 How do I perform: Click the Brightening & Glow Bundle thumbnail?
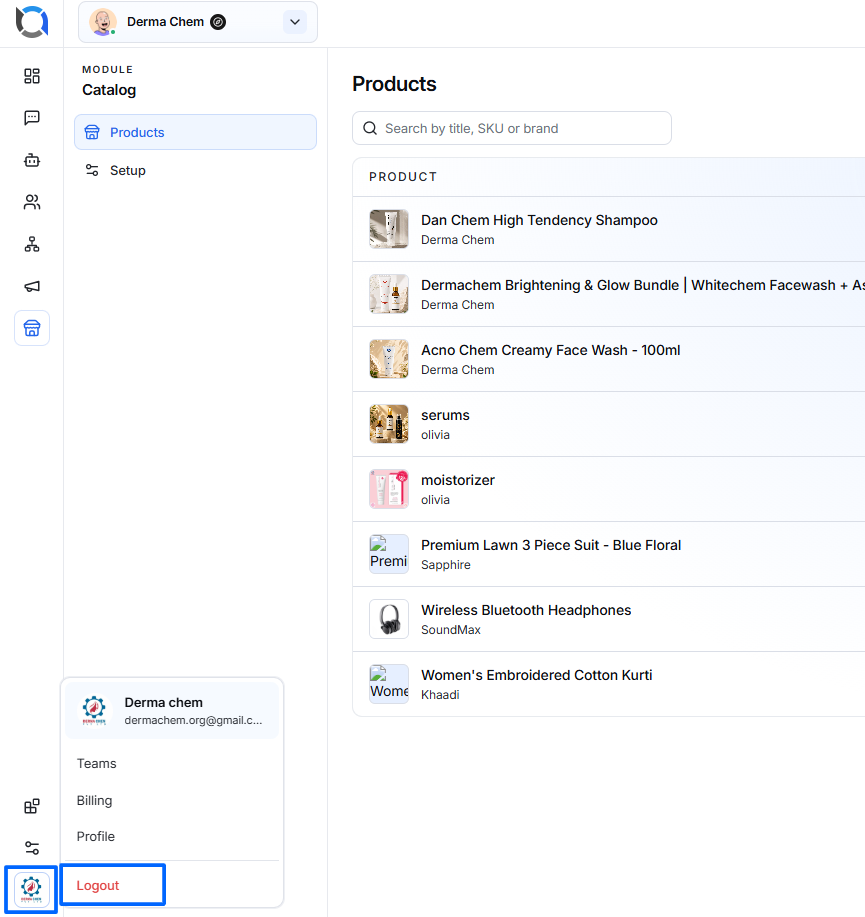[x=389, y=294]
